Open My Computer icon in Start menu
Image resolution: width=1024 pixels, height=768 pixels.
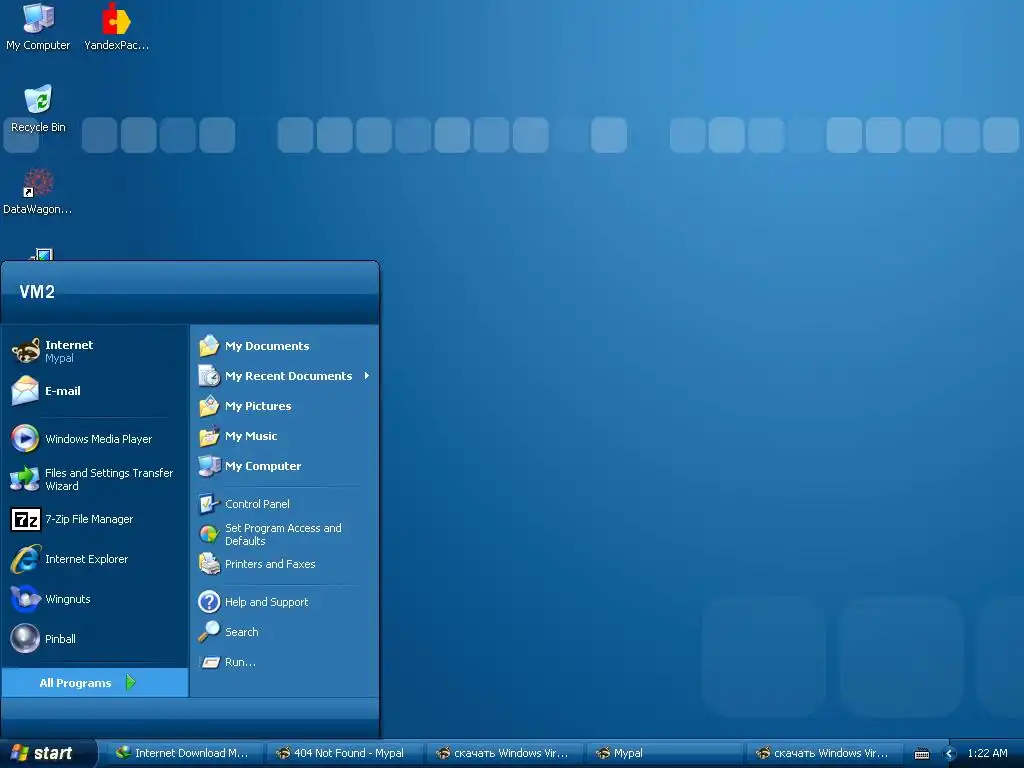coord(209,466)
